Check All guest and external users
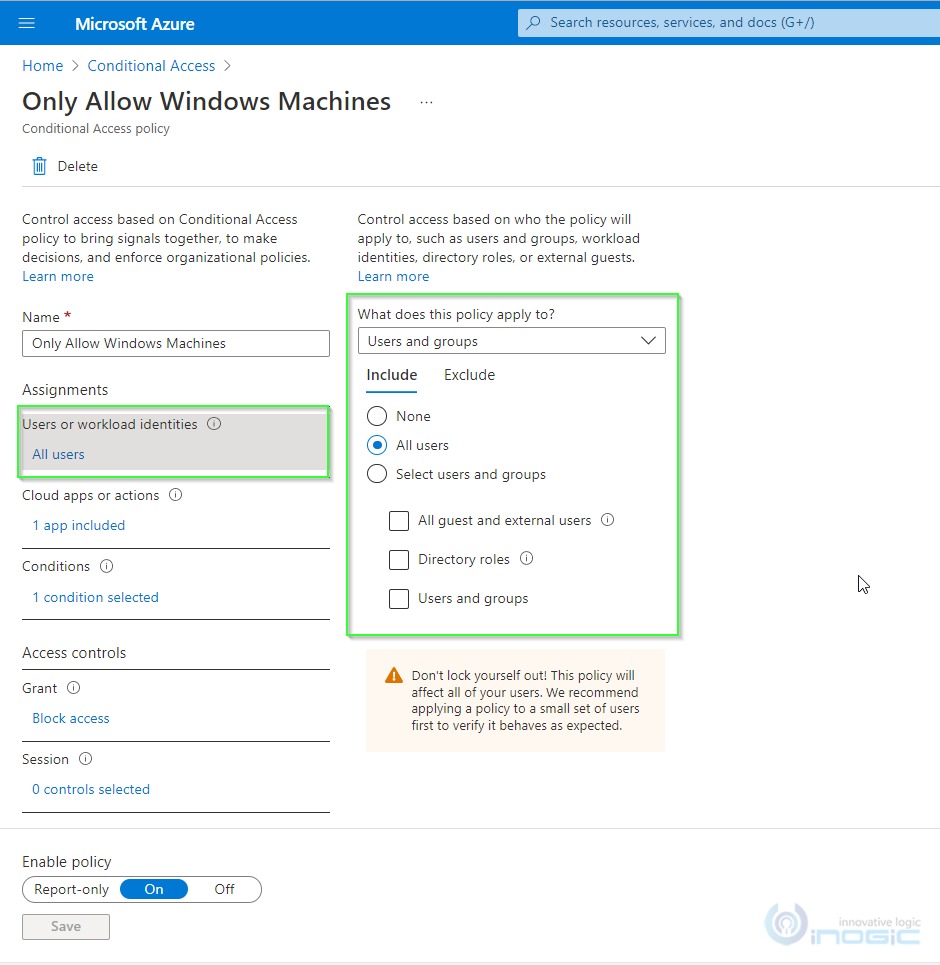The width and height of the screenshot is (940, 965). 399,521
